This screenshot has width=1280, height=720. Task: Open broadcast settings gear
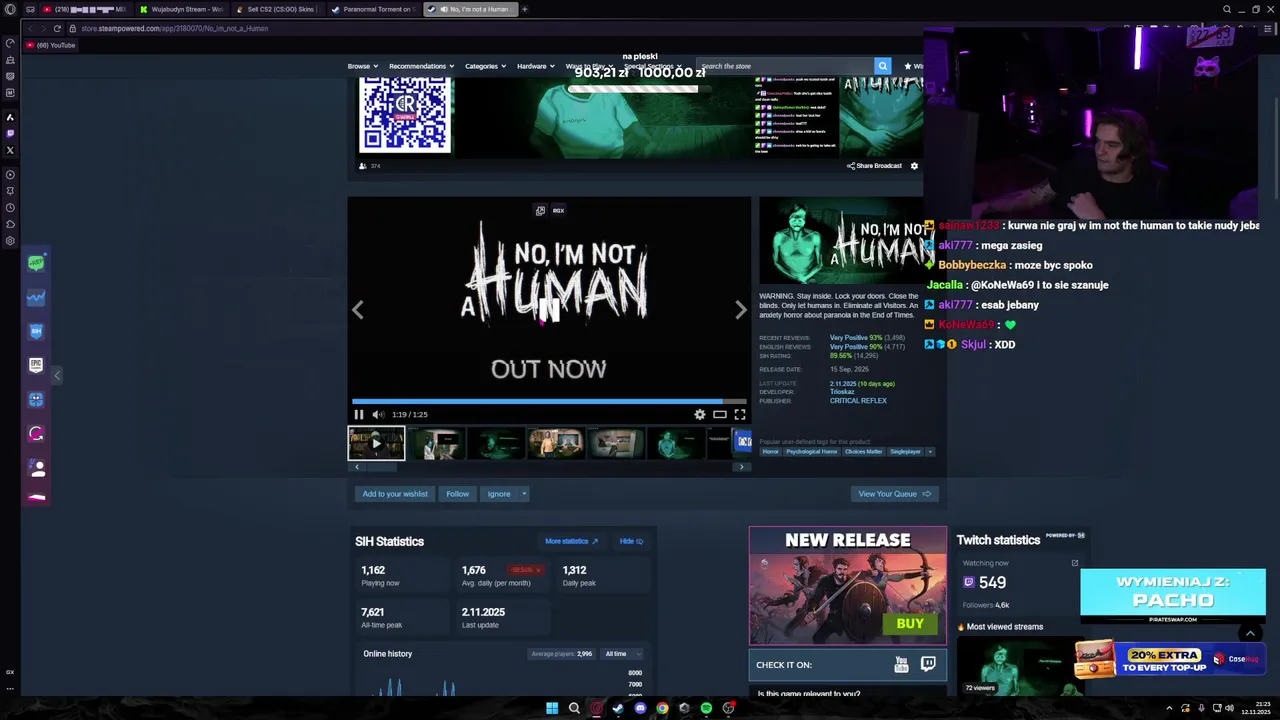tap(914, 166)
